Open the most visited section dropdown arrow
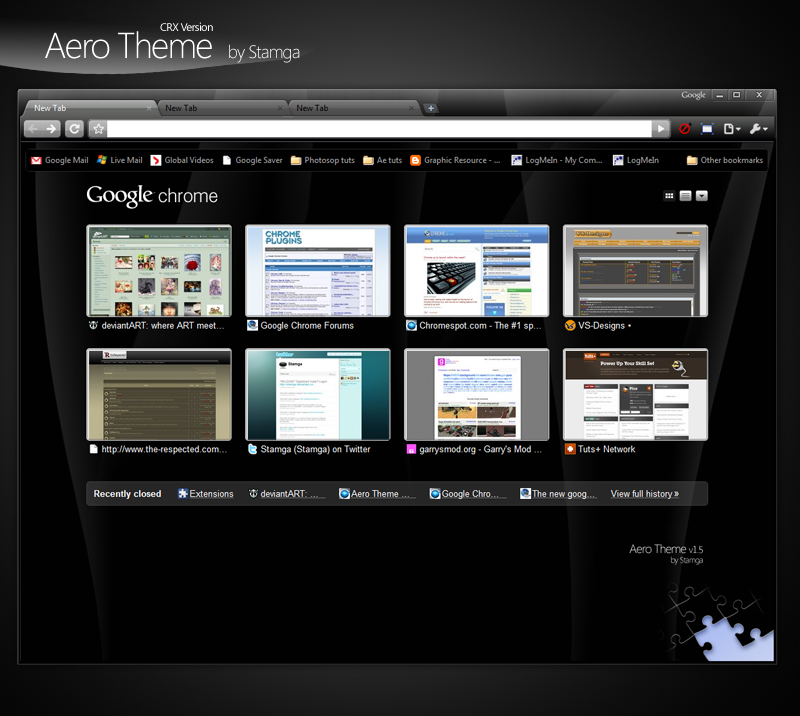The width and height of the screenshot is (800, 716). click(x=701, y=196)
